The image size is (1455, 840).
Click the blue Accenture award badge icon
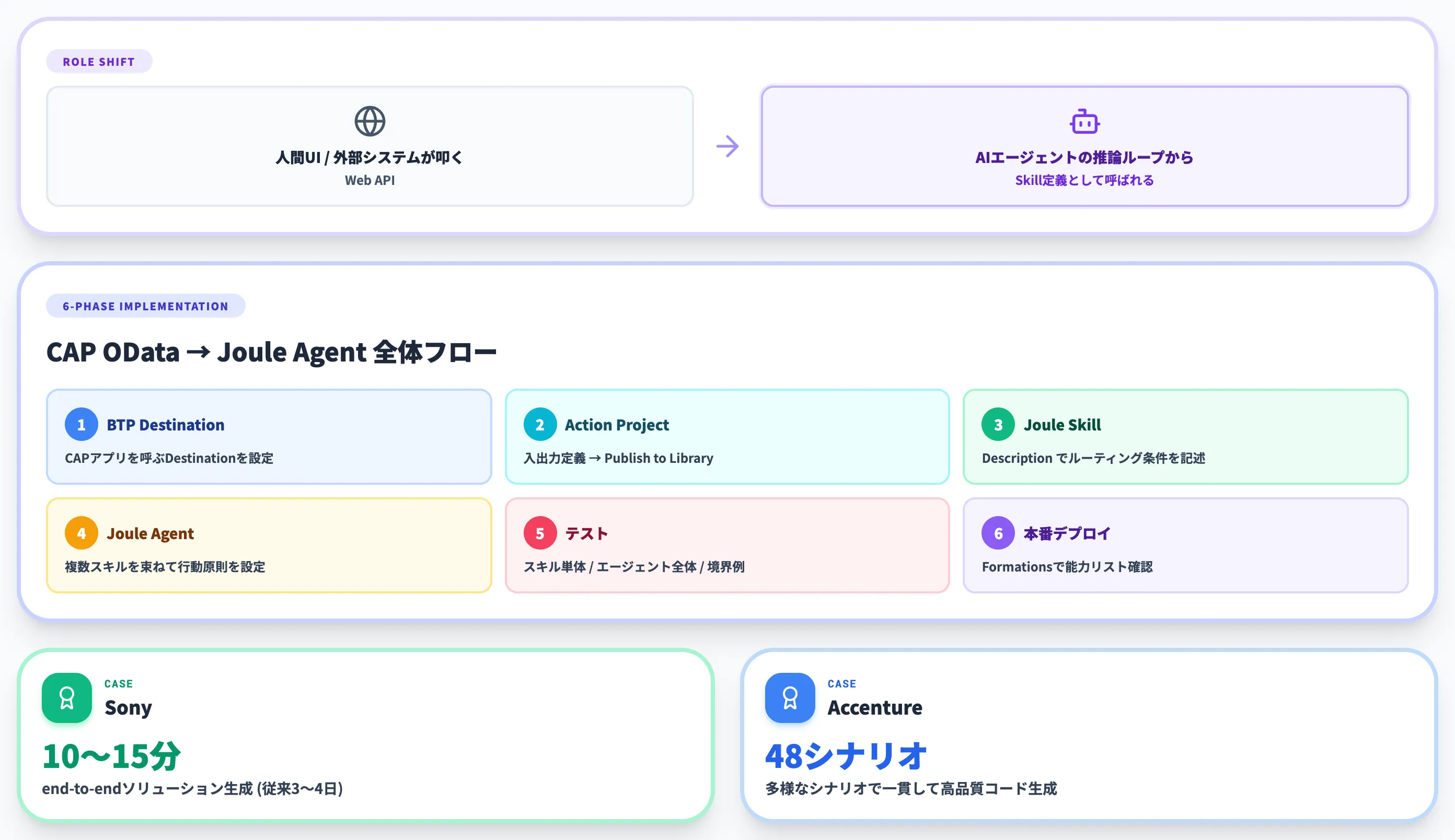pyautogui.click(x=790, y=697)
